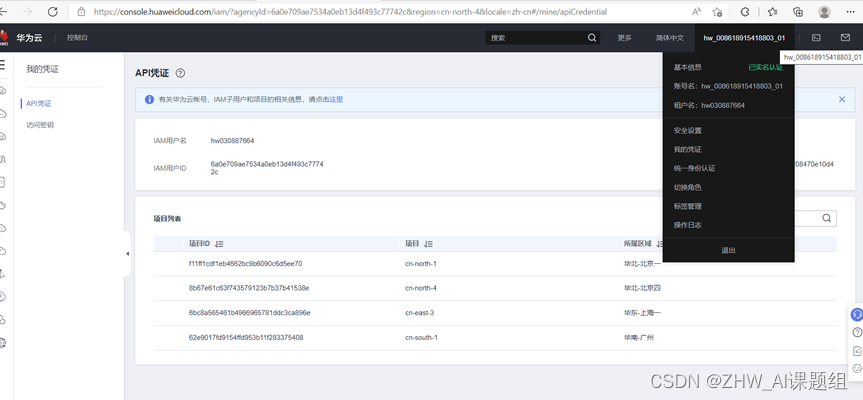The image size is (863, 400).
Task: Click help question mark beside API凭证
Action: 181,73
